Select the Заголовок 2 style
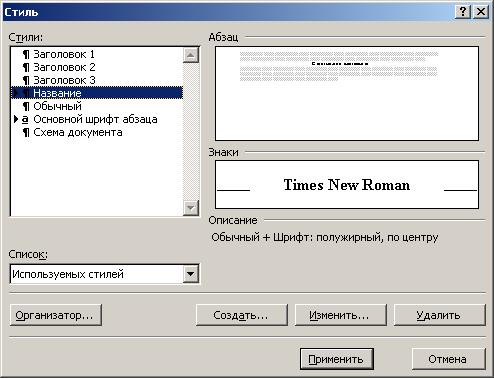The image size is (494, 378). pyautogui.click(x=97, y=67)
